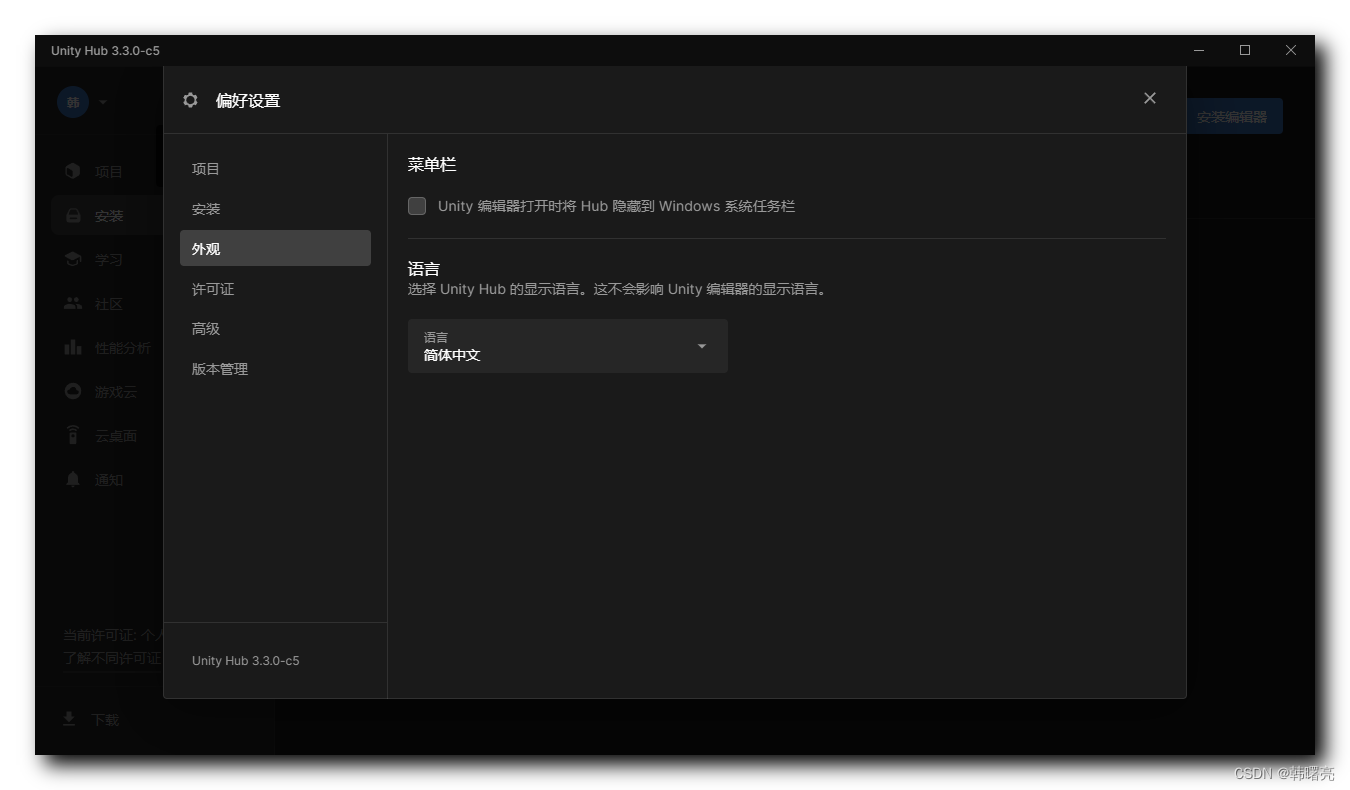
Task: Click the 学习 label in main sidebar
Action: [x=109, y=260]
